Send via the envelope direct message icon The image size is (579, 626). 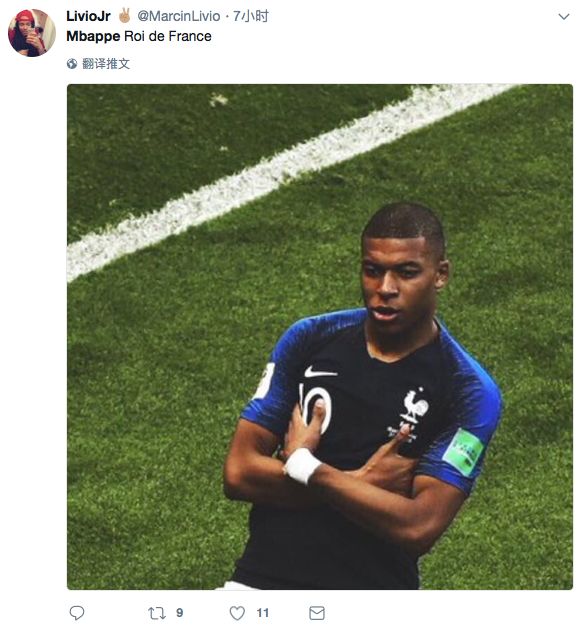click(x=317, y=613)
